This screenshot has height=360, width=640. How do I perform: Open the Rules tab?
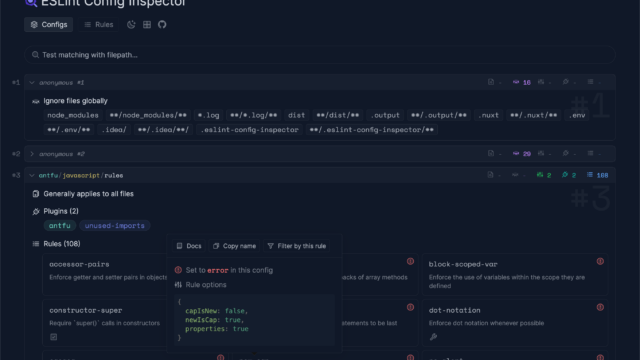click(x=98, y=24)
